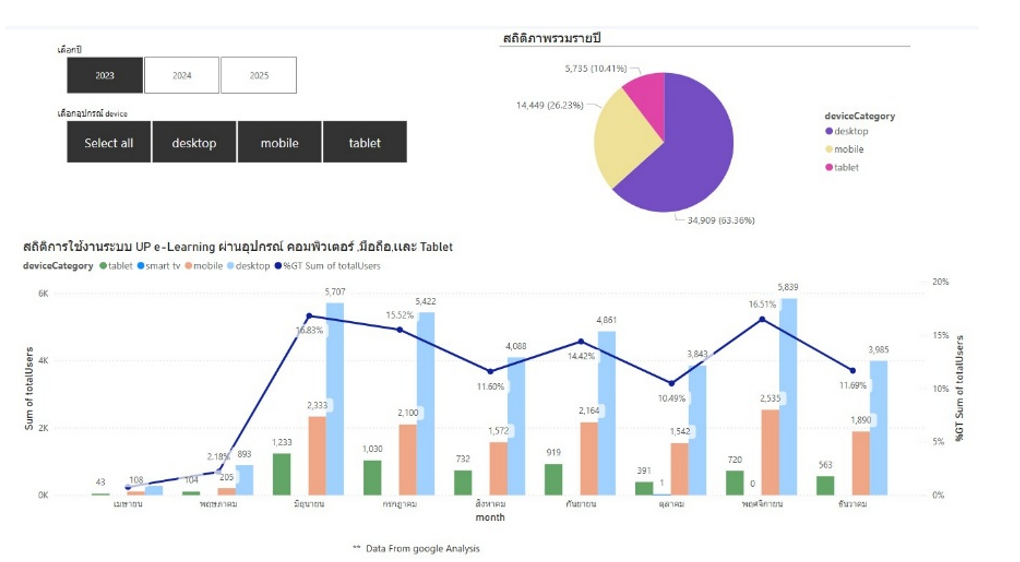The image size is (1020, 562).
Task: Click the %GT Sum of totalUsers legend entry
Action: (x=334, y=266)
